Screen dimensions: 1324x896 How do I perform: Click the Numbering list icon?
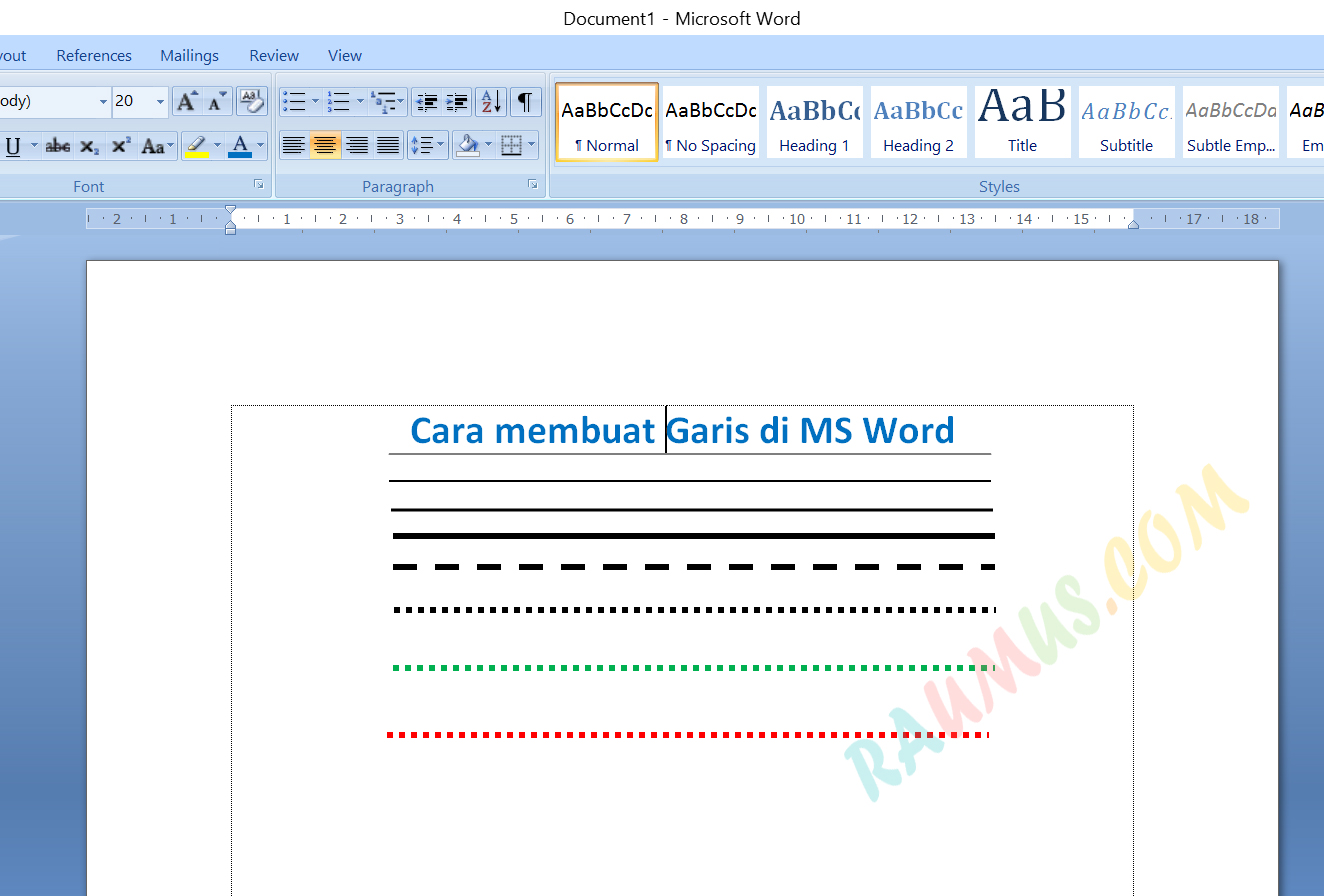(x=339, y=101)
